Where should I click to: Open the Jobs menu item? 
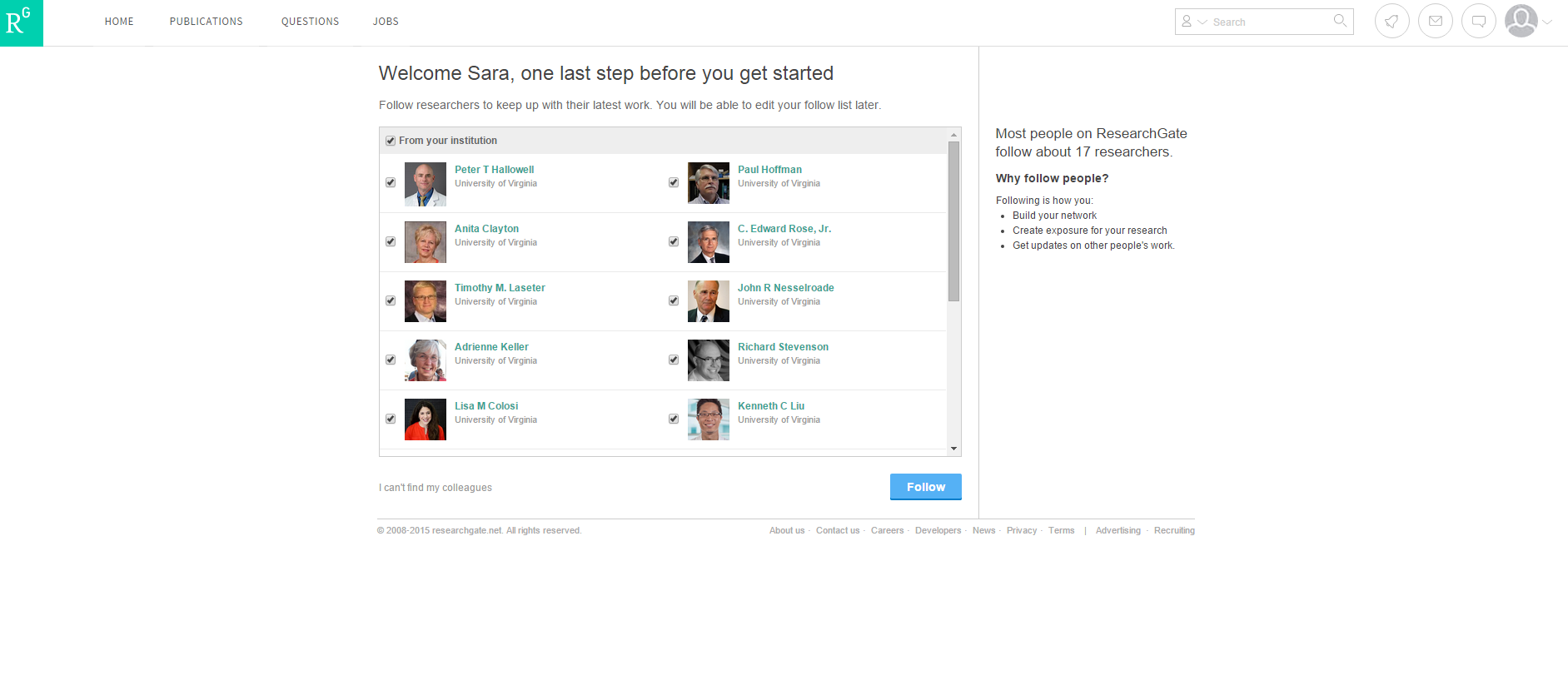click(x=386, y=22)
